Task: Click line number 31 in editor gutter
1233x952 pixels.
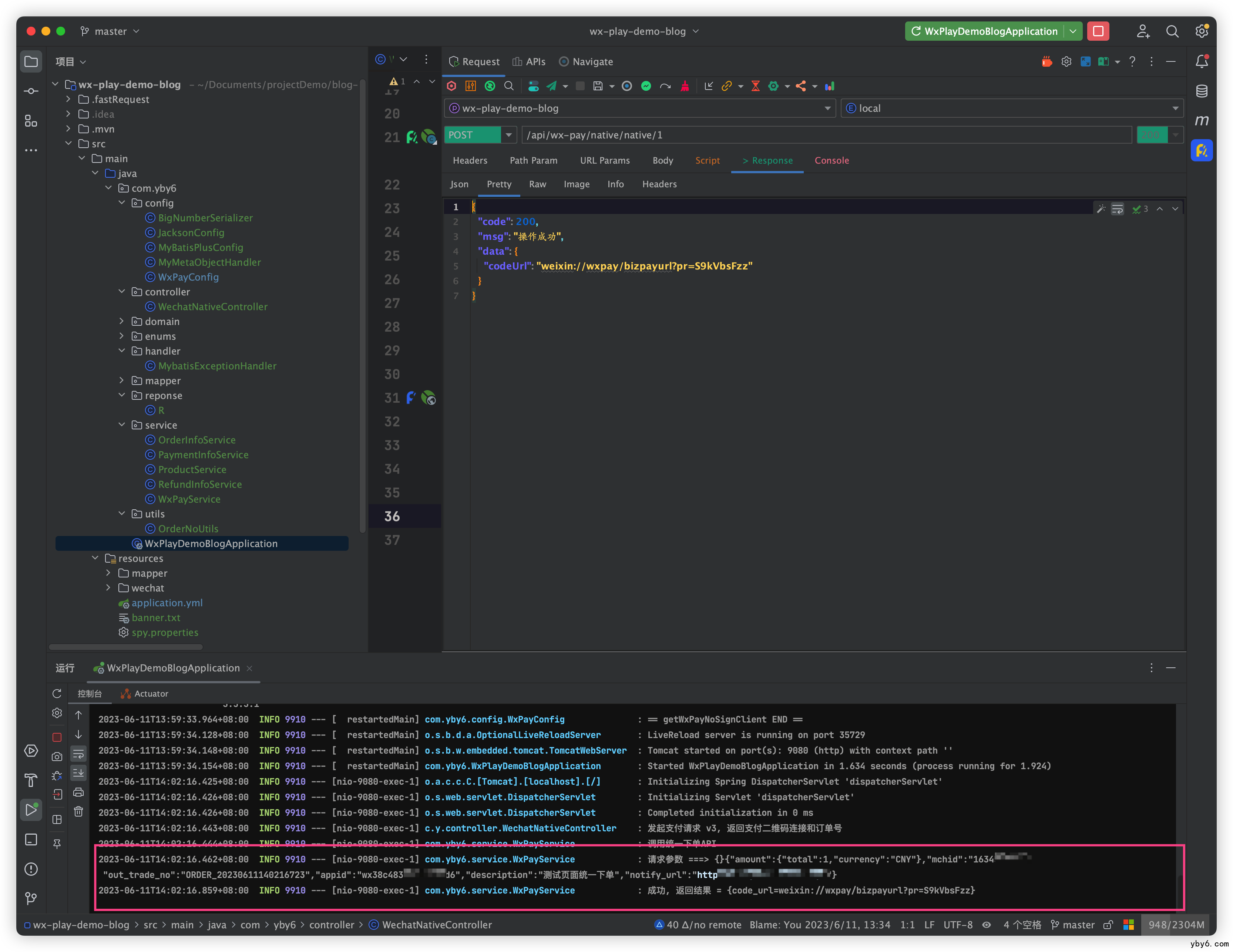Action: tap(392, 398)
